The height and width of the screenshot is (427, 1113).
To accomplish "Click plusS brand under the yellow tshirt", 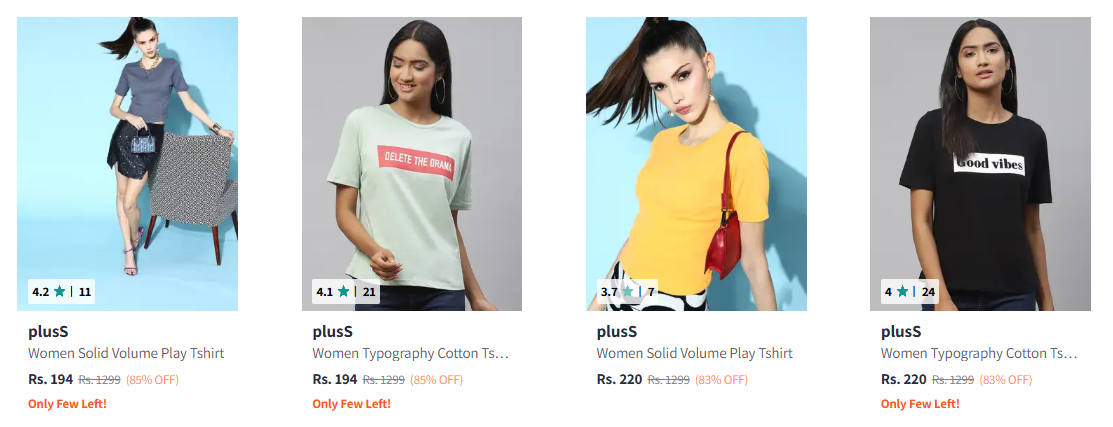I will coord(617,331).
